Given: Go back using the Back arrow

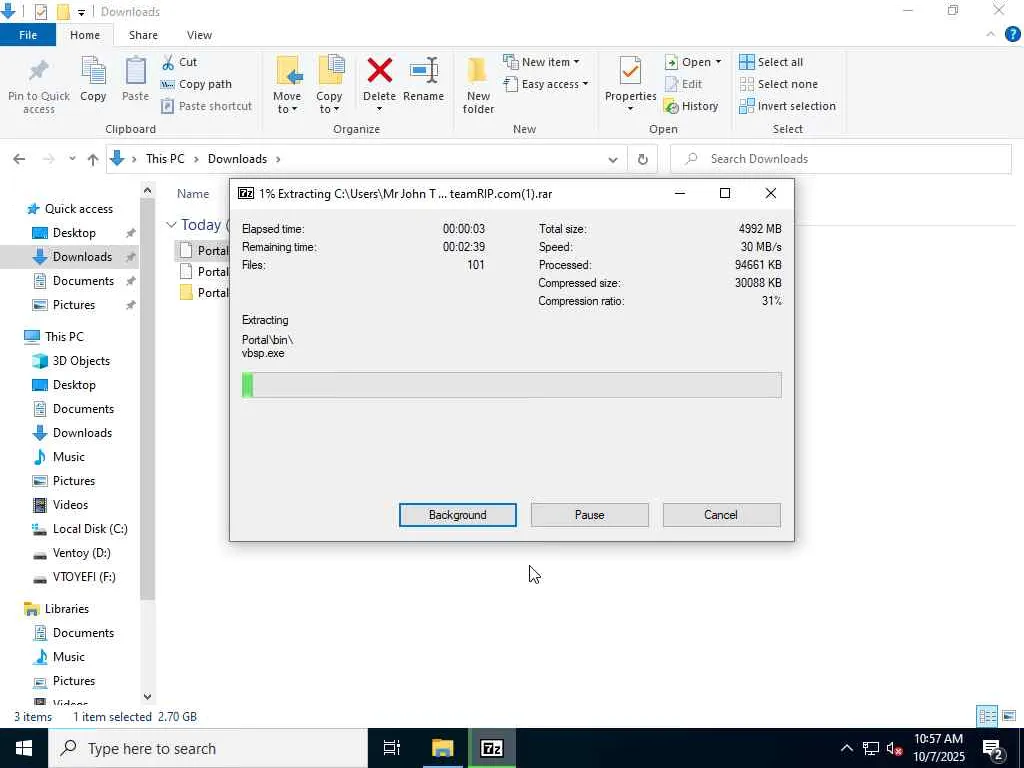Looking at the screenshot, I should (x=19, y=159).
